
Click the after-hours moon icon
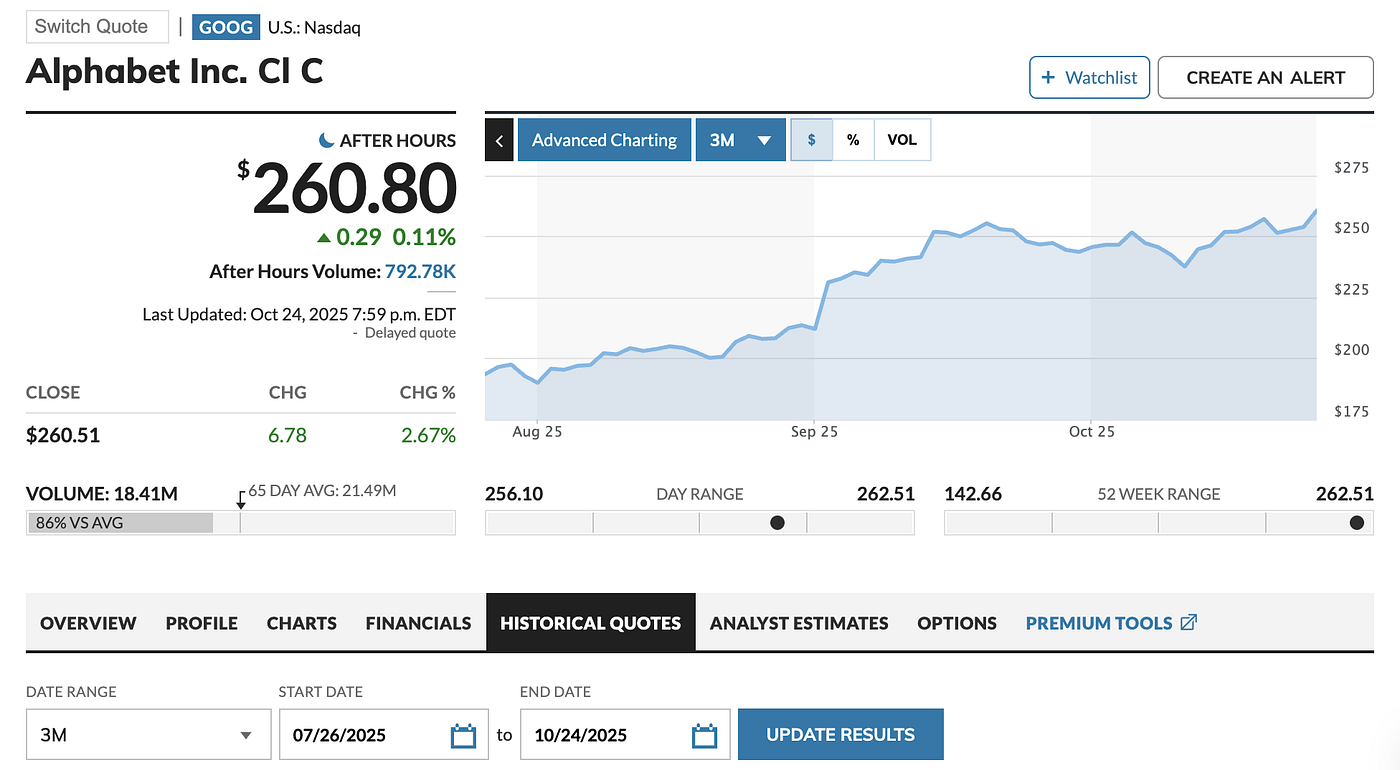327,140
